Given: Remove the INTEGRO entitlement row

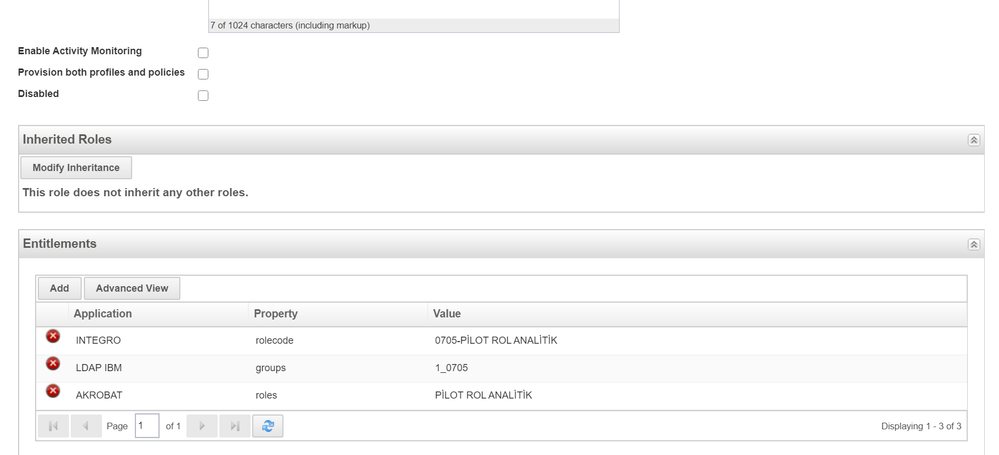Looking at the screenshot, I should (53, 337).
